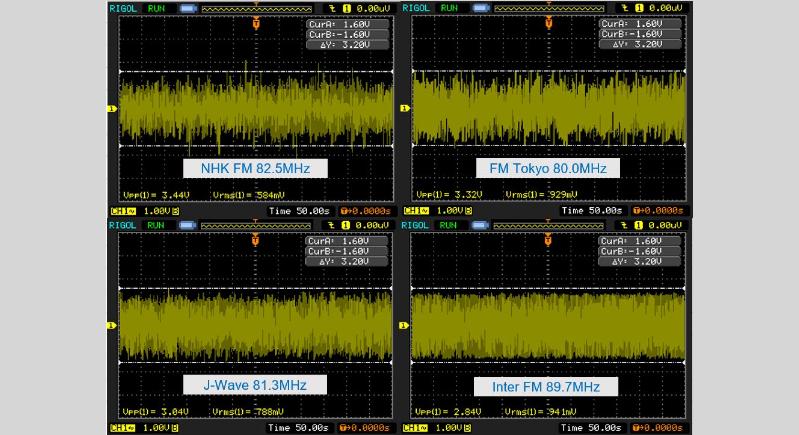This screenshot has height=435, width=799.
Task: Click the Vpp(1)= 3.04V measurement
Action: (x=155, y=412)
